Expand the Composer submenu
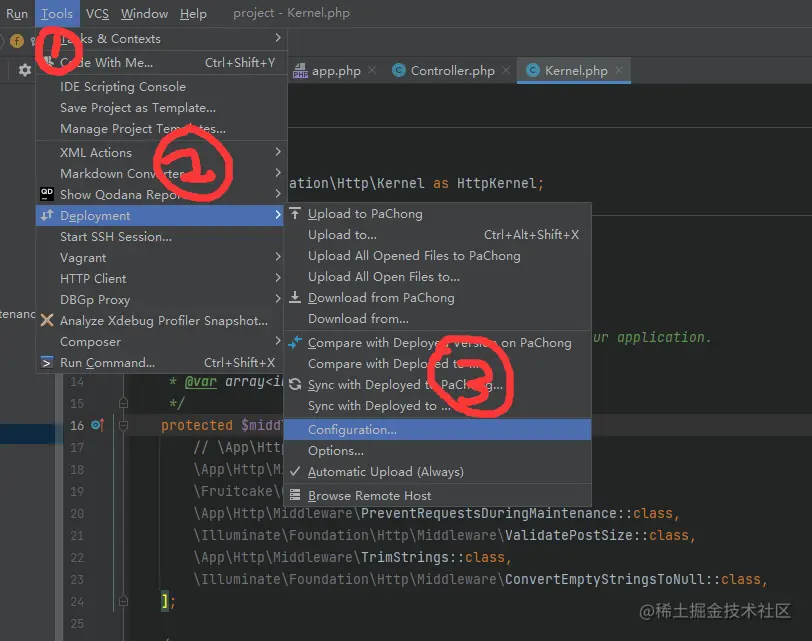 click(x=160, y=342)
